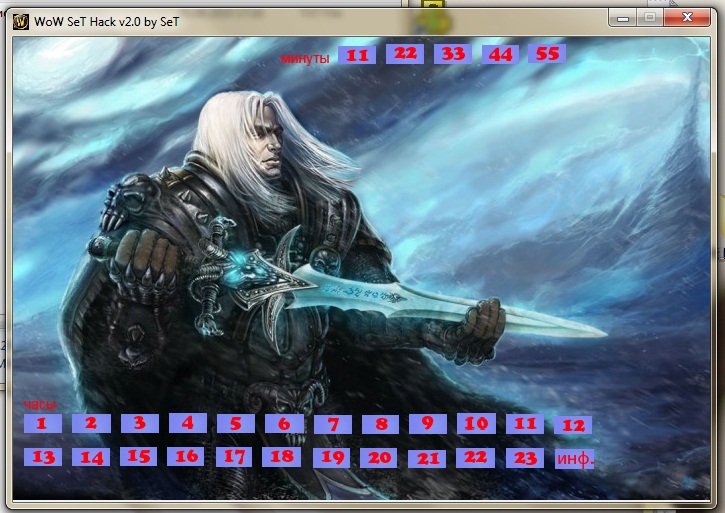
Task: Choose the hour 19 button
Action: pos(332,457)
